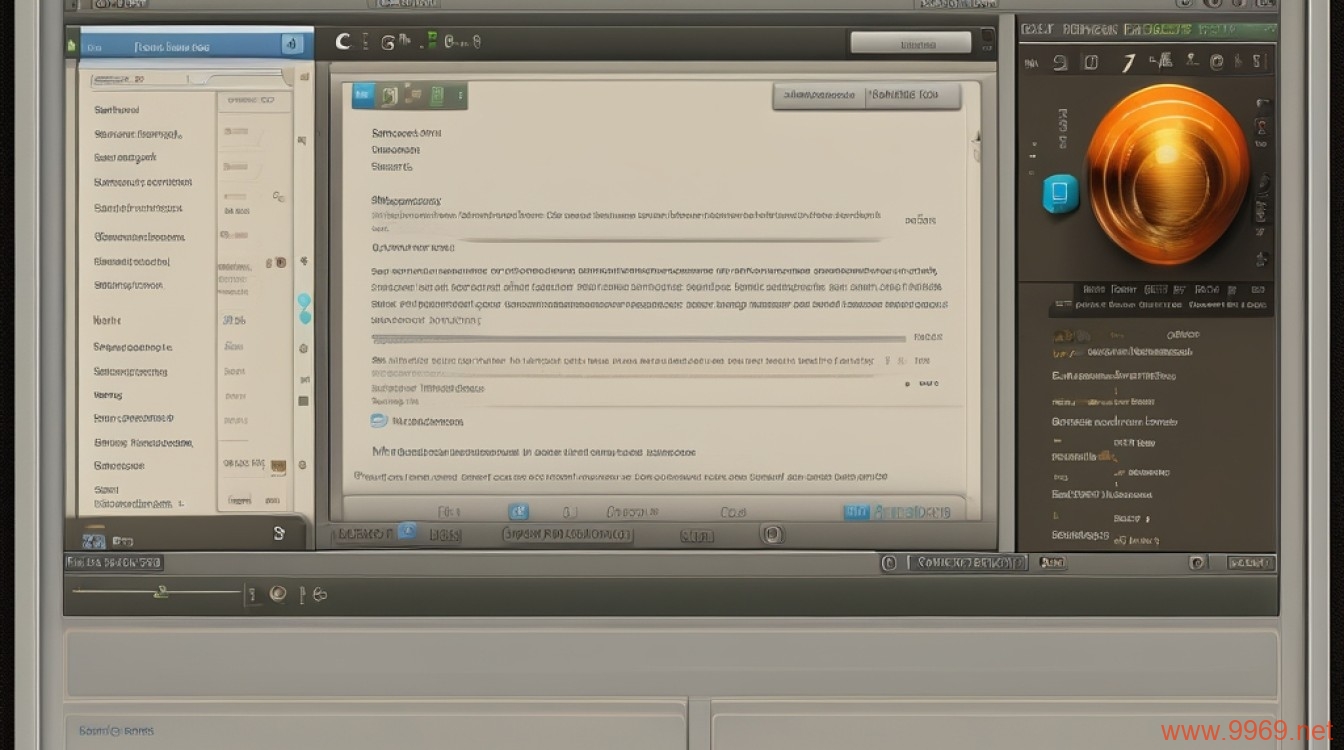Image resolution: width=1344 pixels, height=750 pixels.
Task: Toggle the upper cyan dot on left panel edge
Action: pos(304,300)
